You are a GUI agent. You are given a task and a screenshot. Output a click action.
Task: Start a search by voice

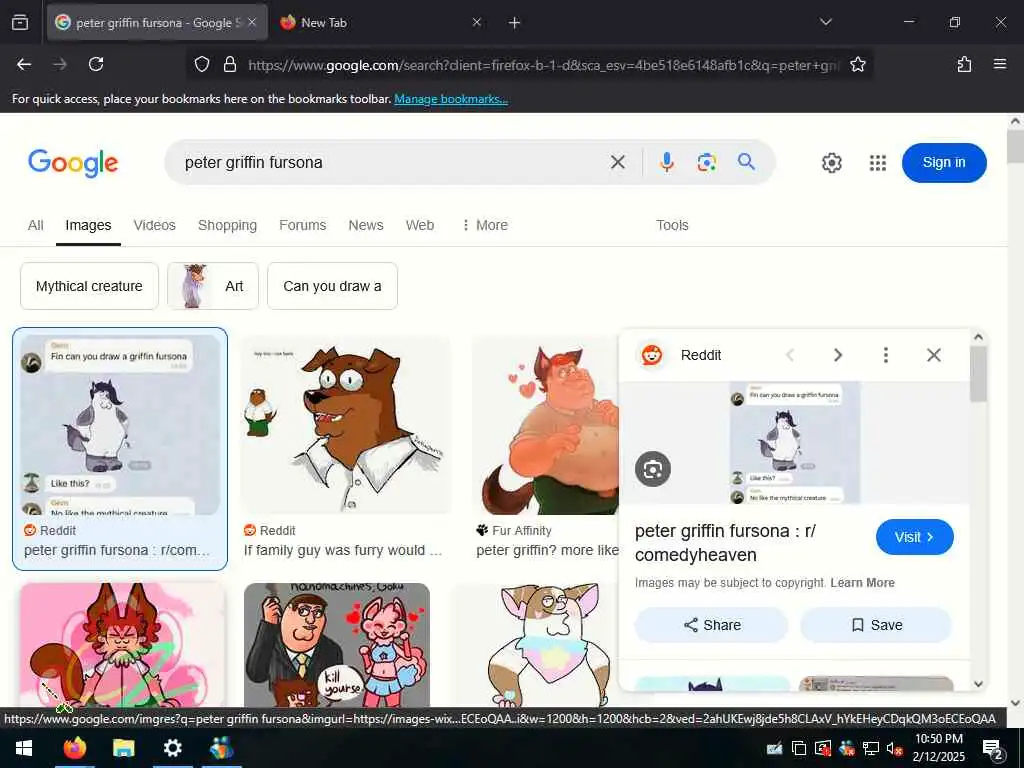tap(666, 162)
